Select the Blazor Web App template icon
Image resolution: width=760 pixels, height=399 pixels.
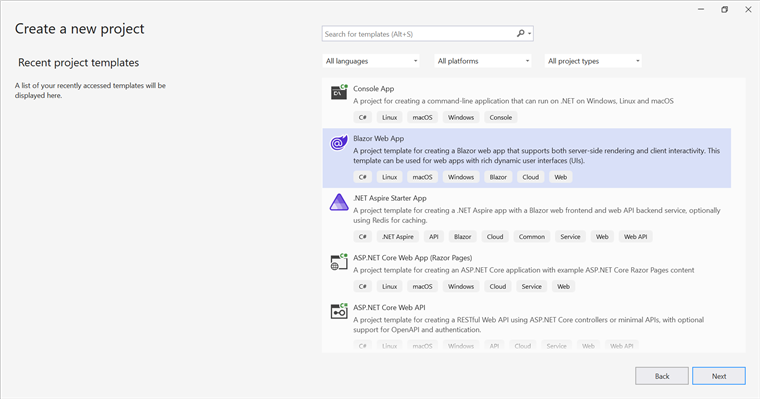[339, 143]
